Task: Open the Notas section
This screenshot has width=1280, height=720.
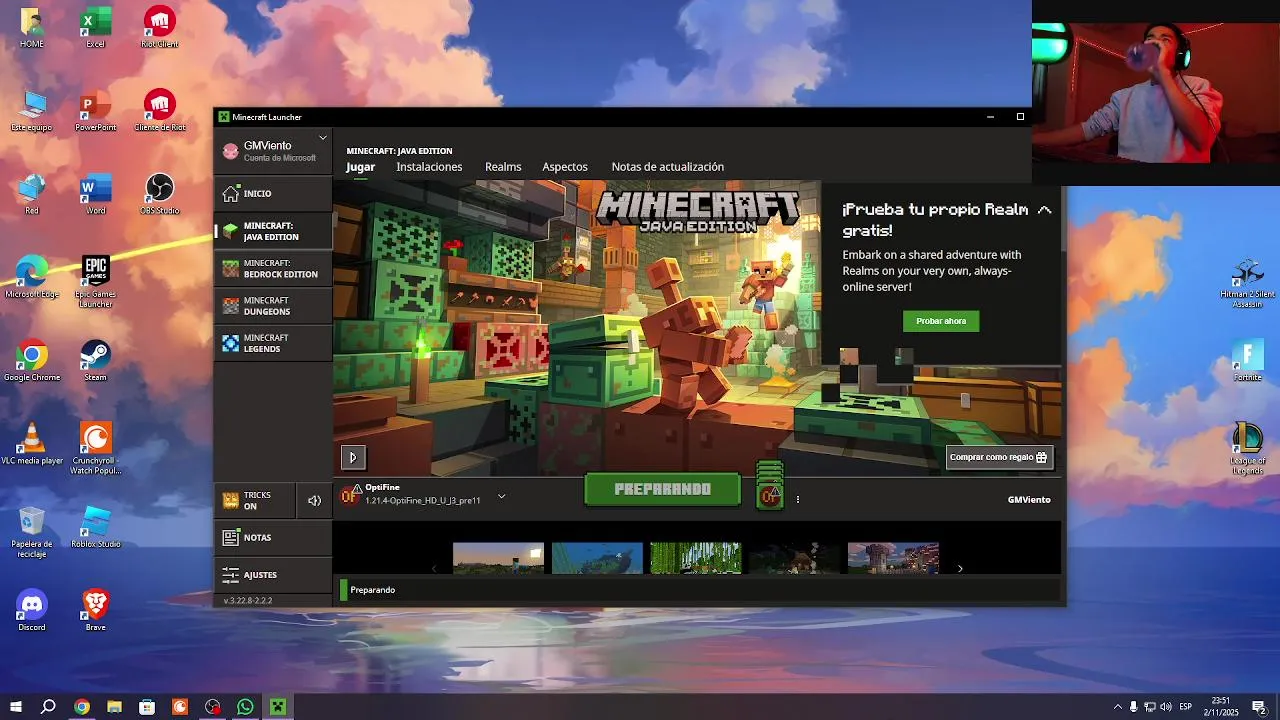Action: click(273, 537)
